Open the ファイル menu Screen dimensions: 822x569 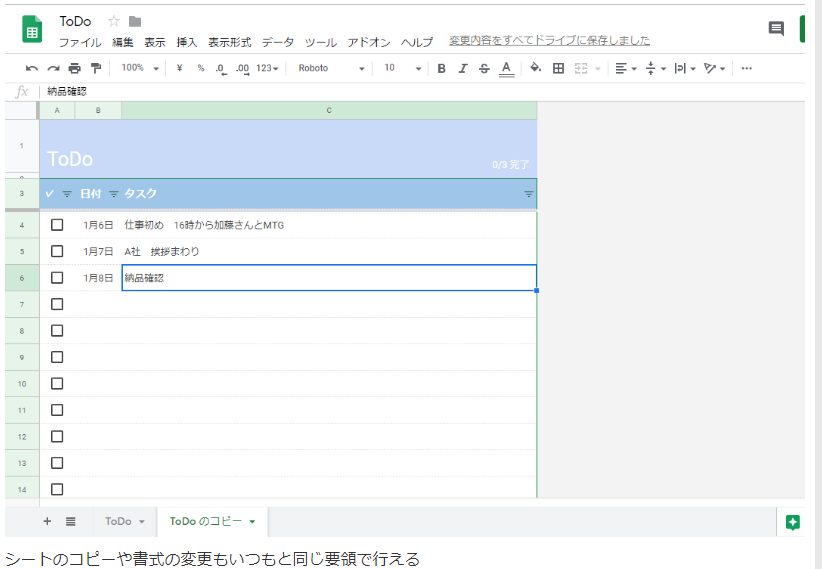point(80,42)
